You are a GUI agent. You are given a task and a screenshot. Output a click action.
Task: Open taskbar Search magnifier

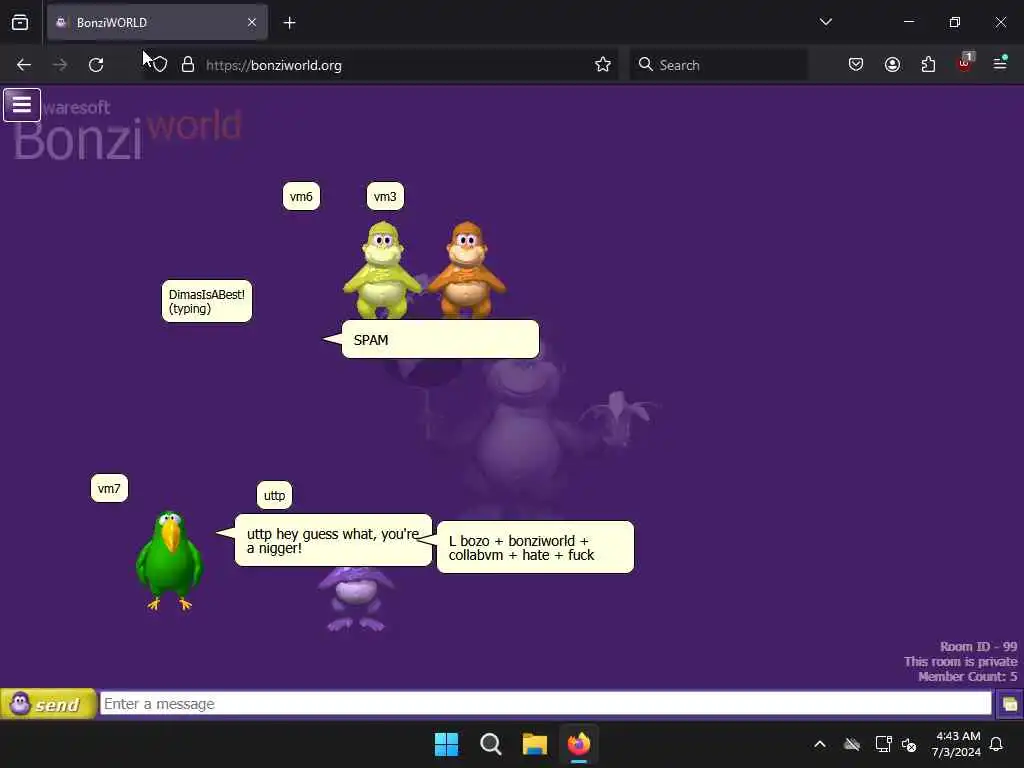point(490,744)
